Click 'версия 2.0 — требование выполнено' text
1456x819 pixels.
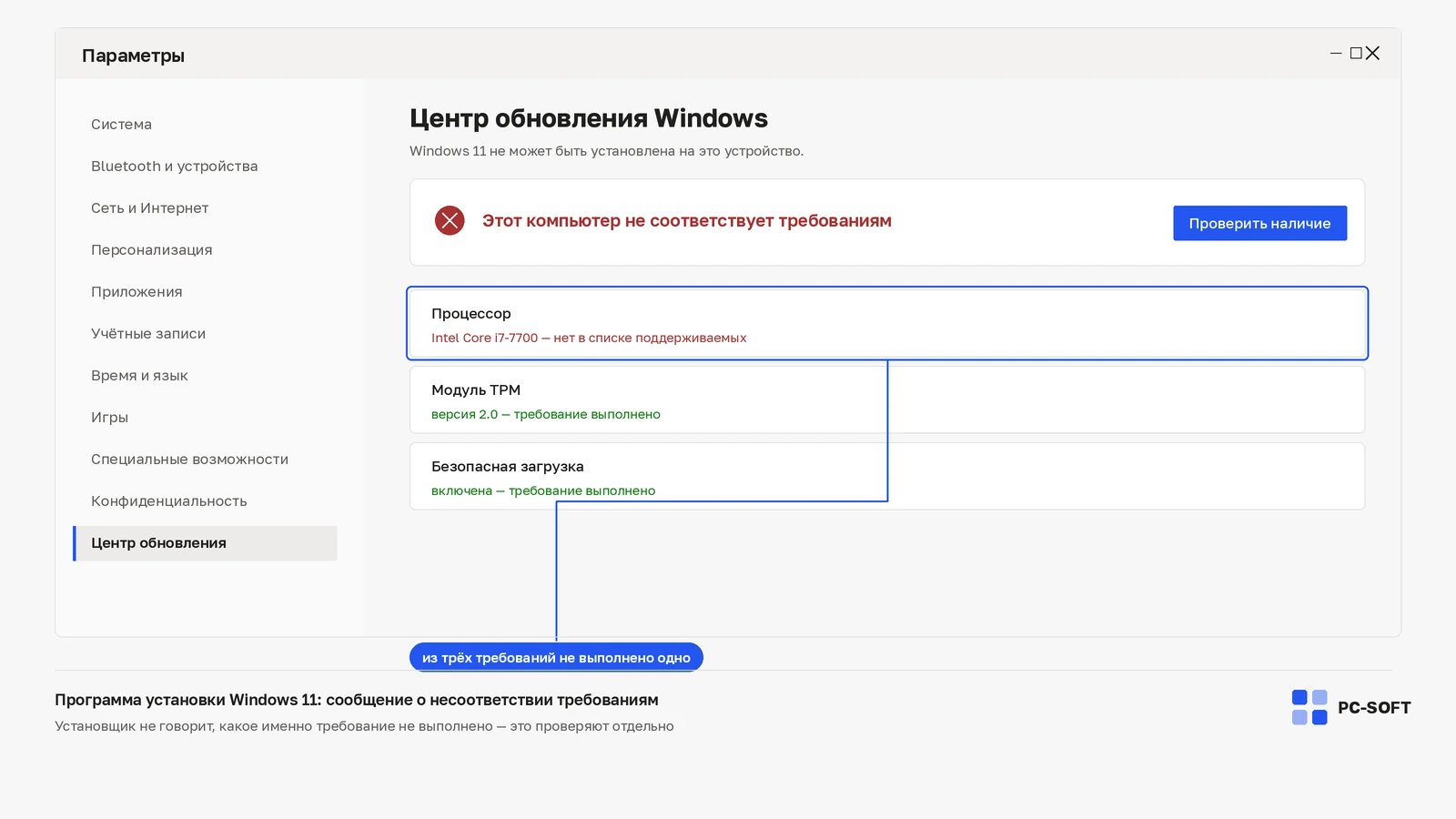point(546,414)
